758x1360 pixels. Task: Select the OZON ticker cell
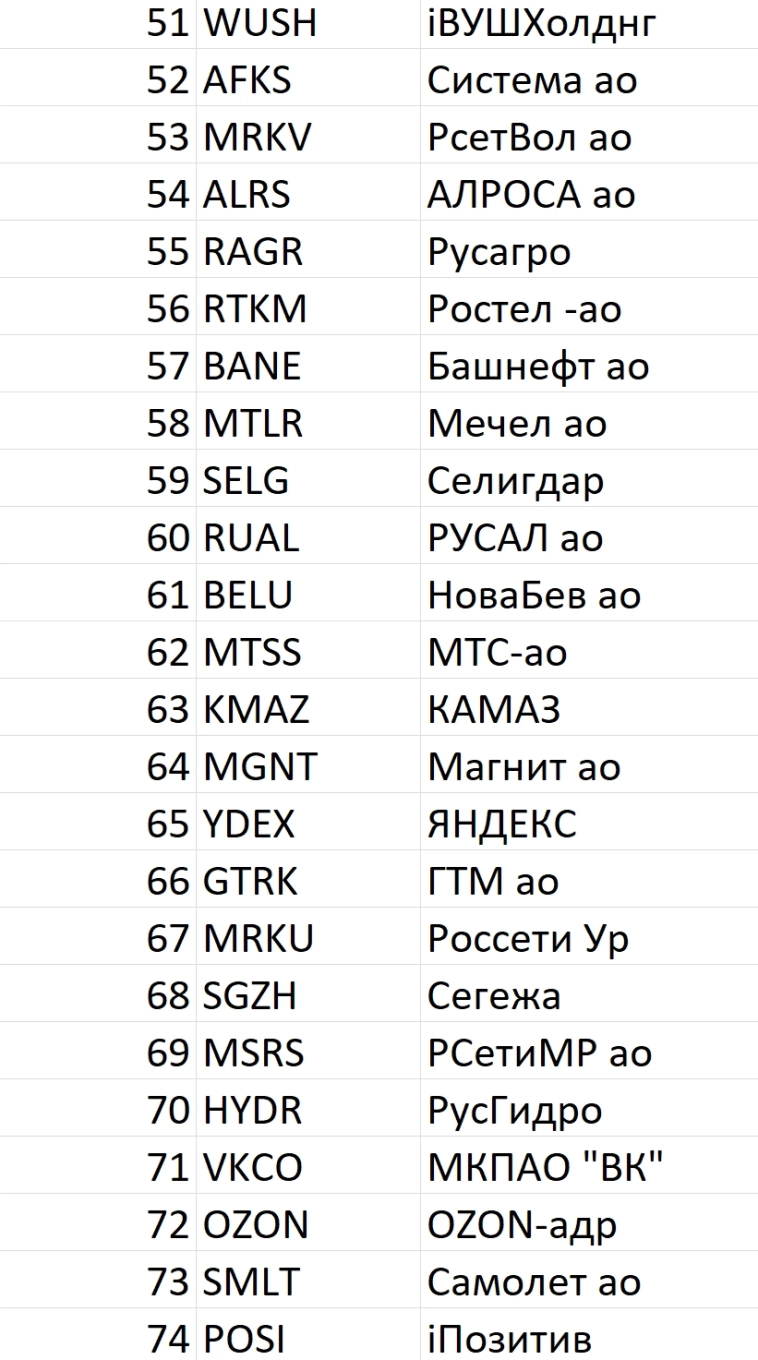pos(256,1226)
